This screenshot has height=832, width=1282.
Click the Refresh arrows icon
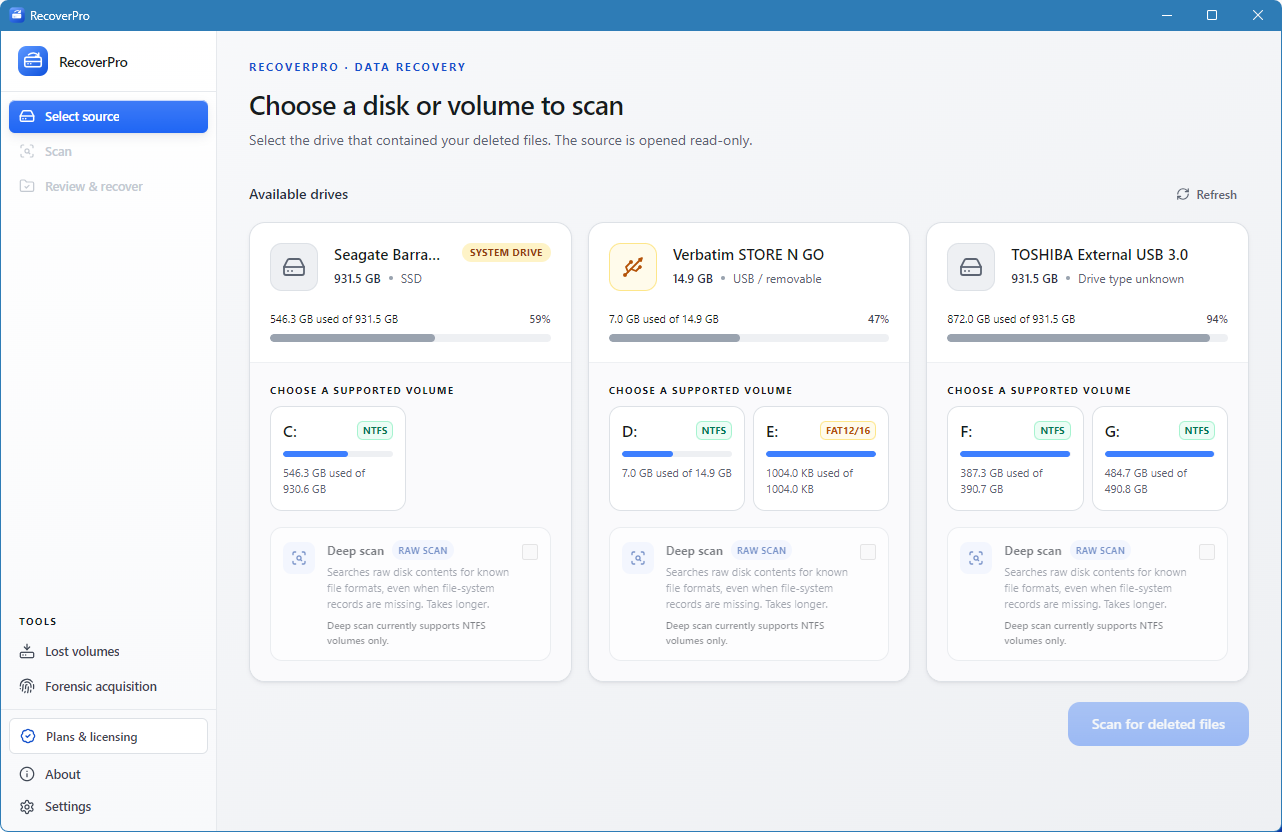pyautogui.click(x=1183, y=195)
